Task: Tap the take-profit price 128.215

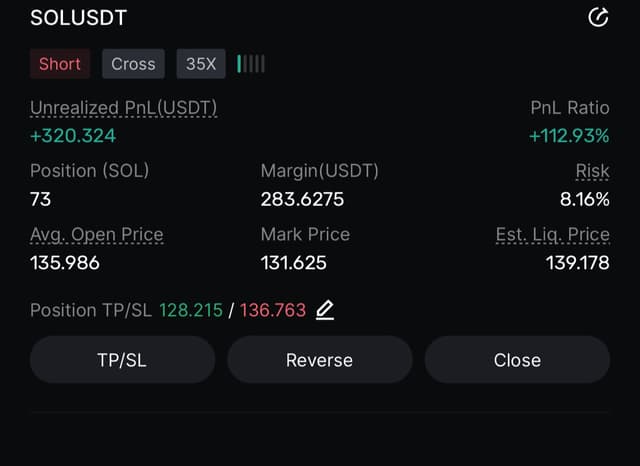Action: tap(191, 310)
